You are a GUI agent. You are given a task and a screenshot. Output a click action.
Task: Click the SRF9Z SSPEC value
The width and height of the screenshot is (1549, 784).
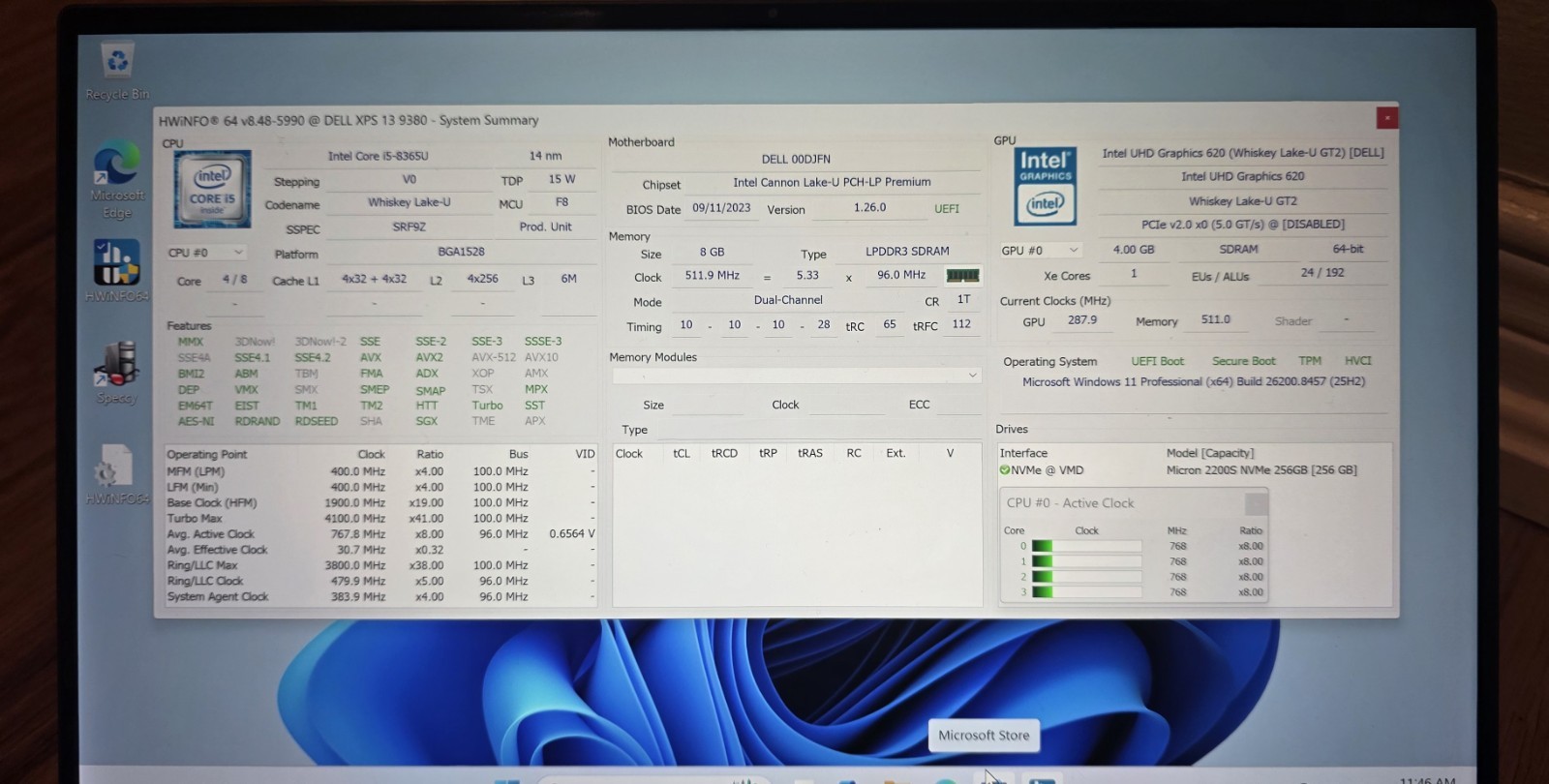[409, 226]
